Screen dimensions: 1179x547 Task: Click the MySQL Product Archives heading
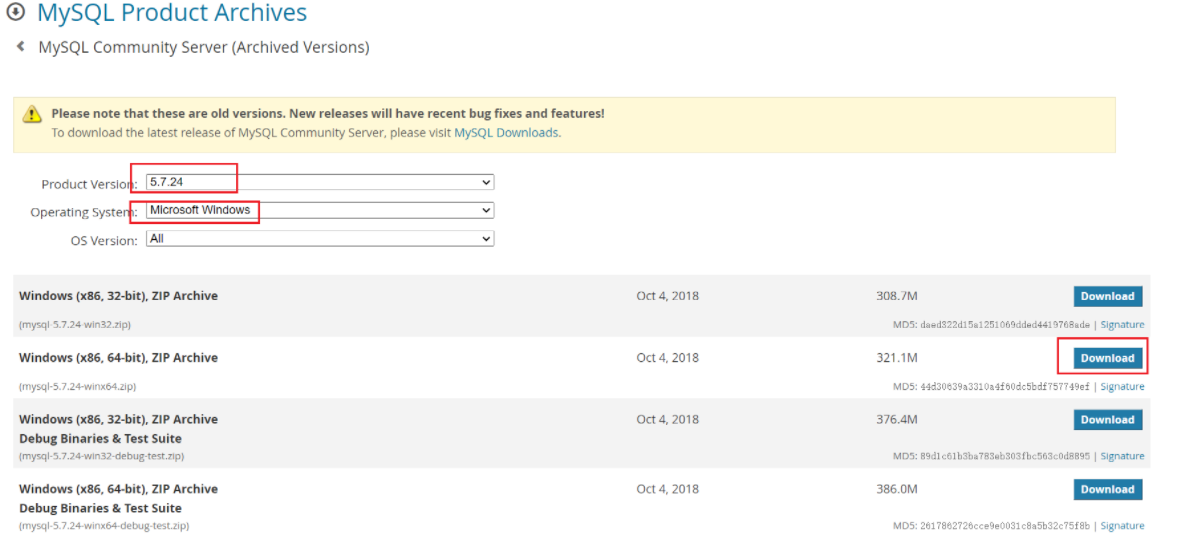[172, 13]
